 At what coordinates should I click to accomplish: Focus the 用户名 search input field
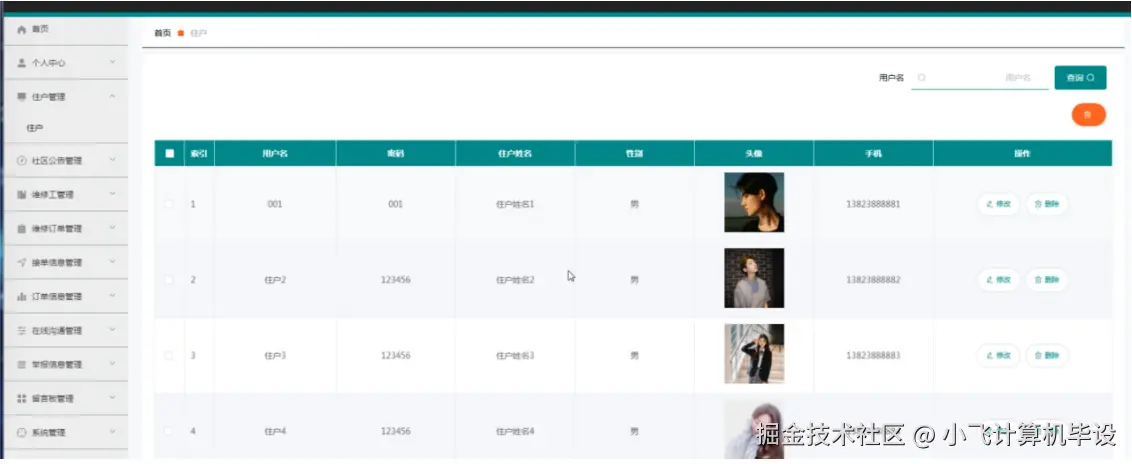coord(980,78)
